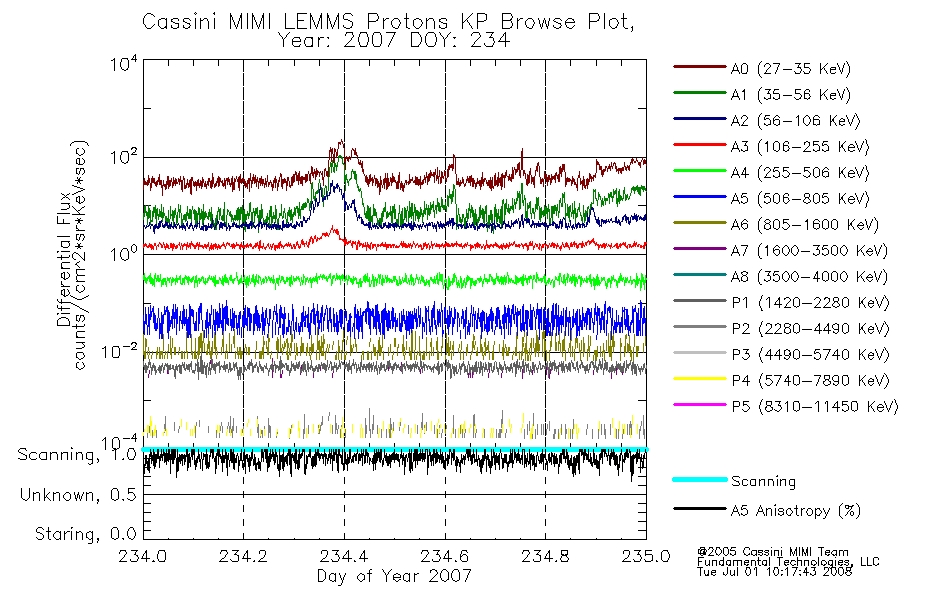Screen dimensions: 950x600
Task: Click the Differential Flux y-axis title
Action: (x=64, y=259)
